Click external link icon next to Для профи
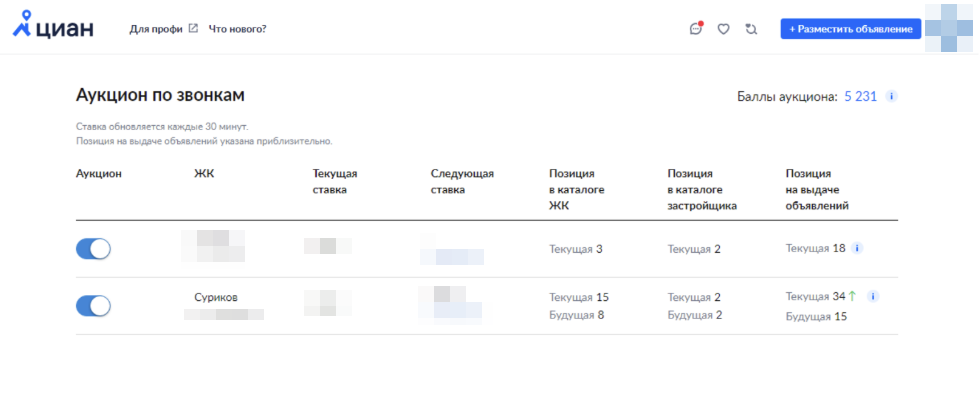Viewport: 979px width, 400px height. click(194, 28)
